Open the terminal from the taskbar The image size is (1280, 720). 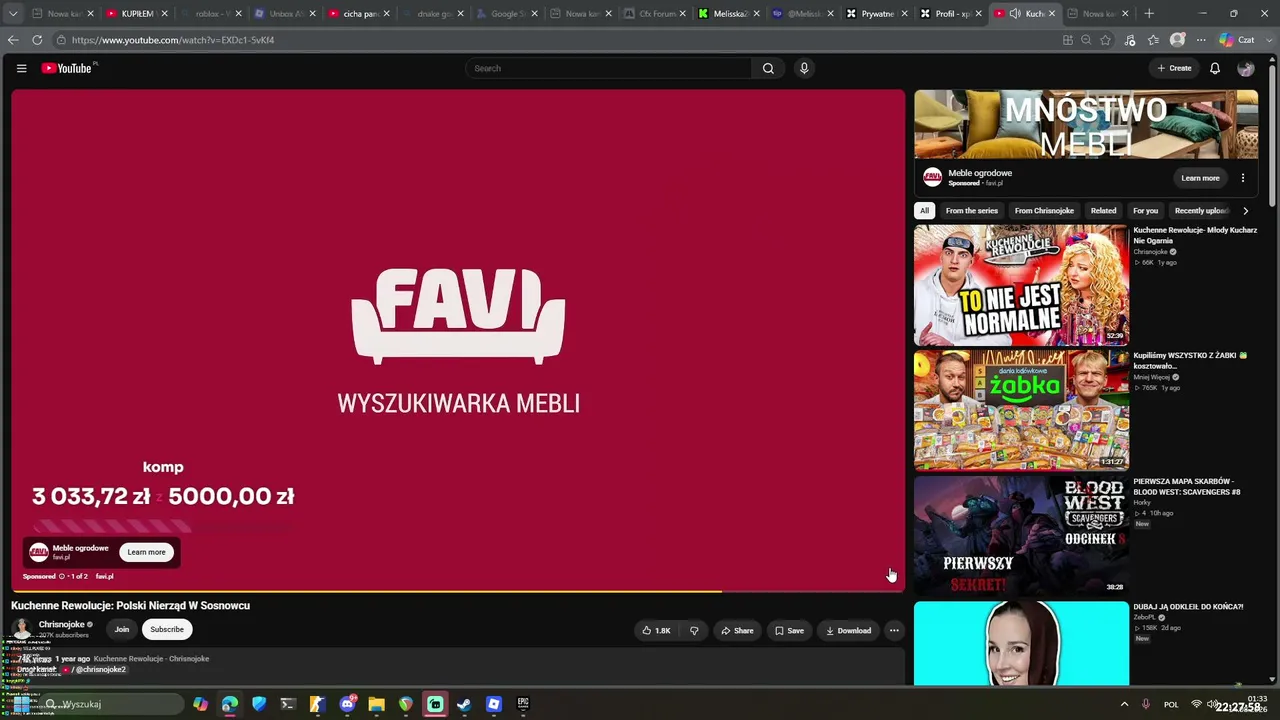[288, 704]
